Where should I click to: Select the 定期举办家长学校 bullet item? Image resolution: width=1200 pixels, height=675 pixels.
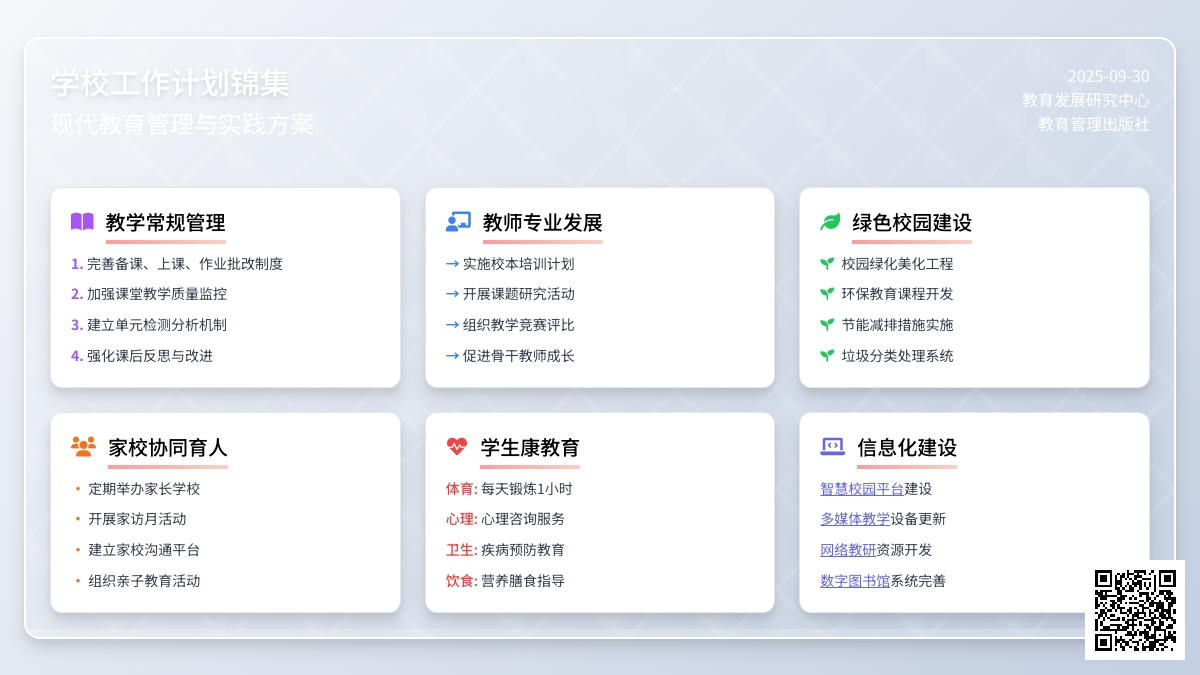click(x=144, y=489)
